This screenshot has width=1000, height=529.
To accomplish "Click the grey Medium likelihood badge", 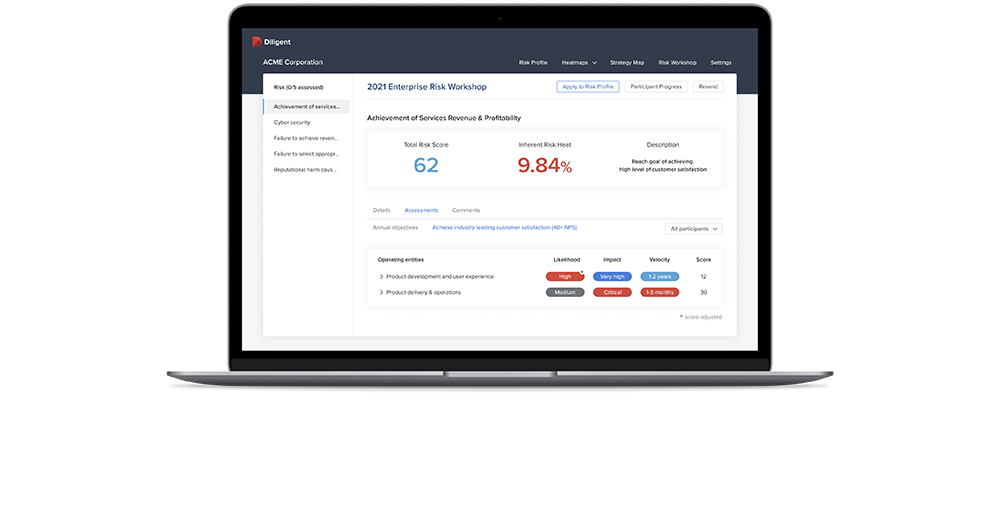I will click(565, 293).
